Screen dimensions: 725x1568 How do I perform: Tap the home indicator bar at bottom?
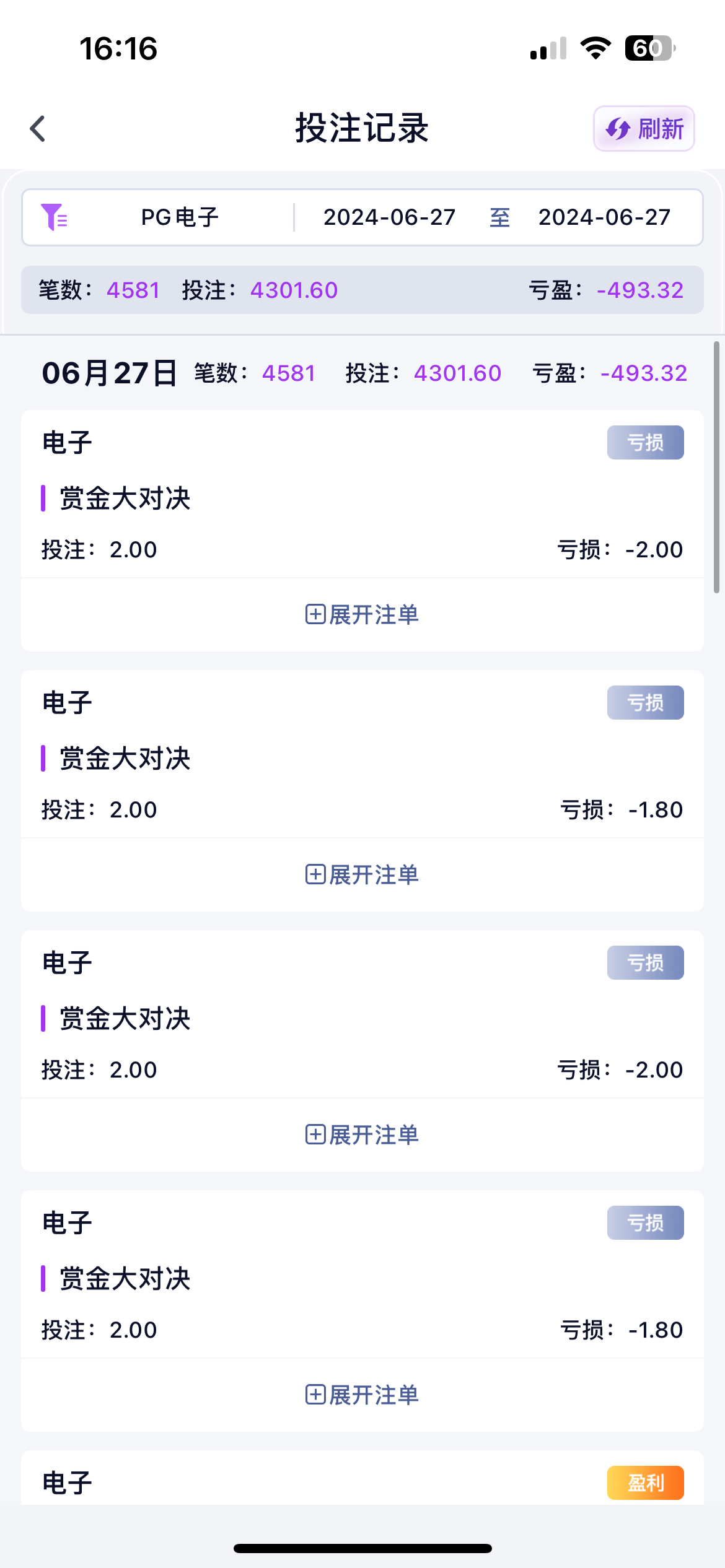click(x=362, y=1548)
